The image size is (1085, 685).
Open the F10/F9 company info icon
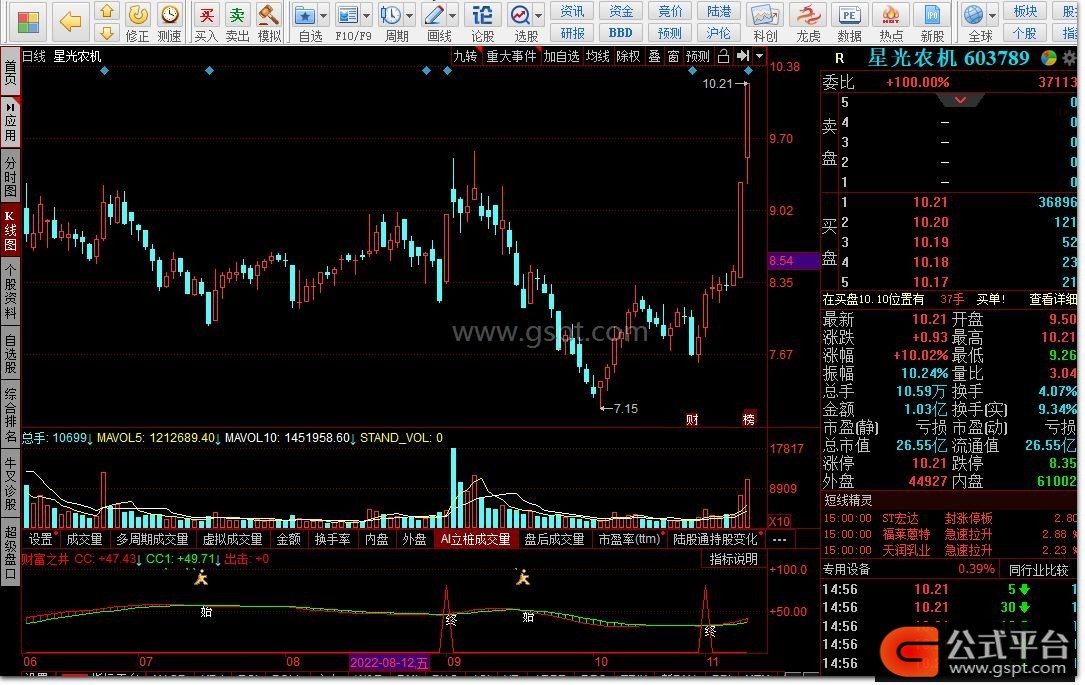(x=348, y=15)
